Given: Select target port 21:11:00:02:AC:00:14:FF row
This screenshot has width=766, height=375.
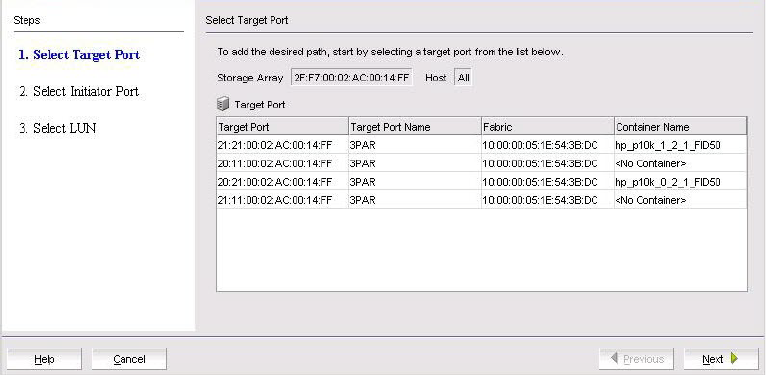Looking at the screenshot, I should pos(482,200).
